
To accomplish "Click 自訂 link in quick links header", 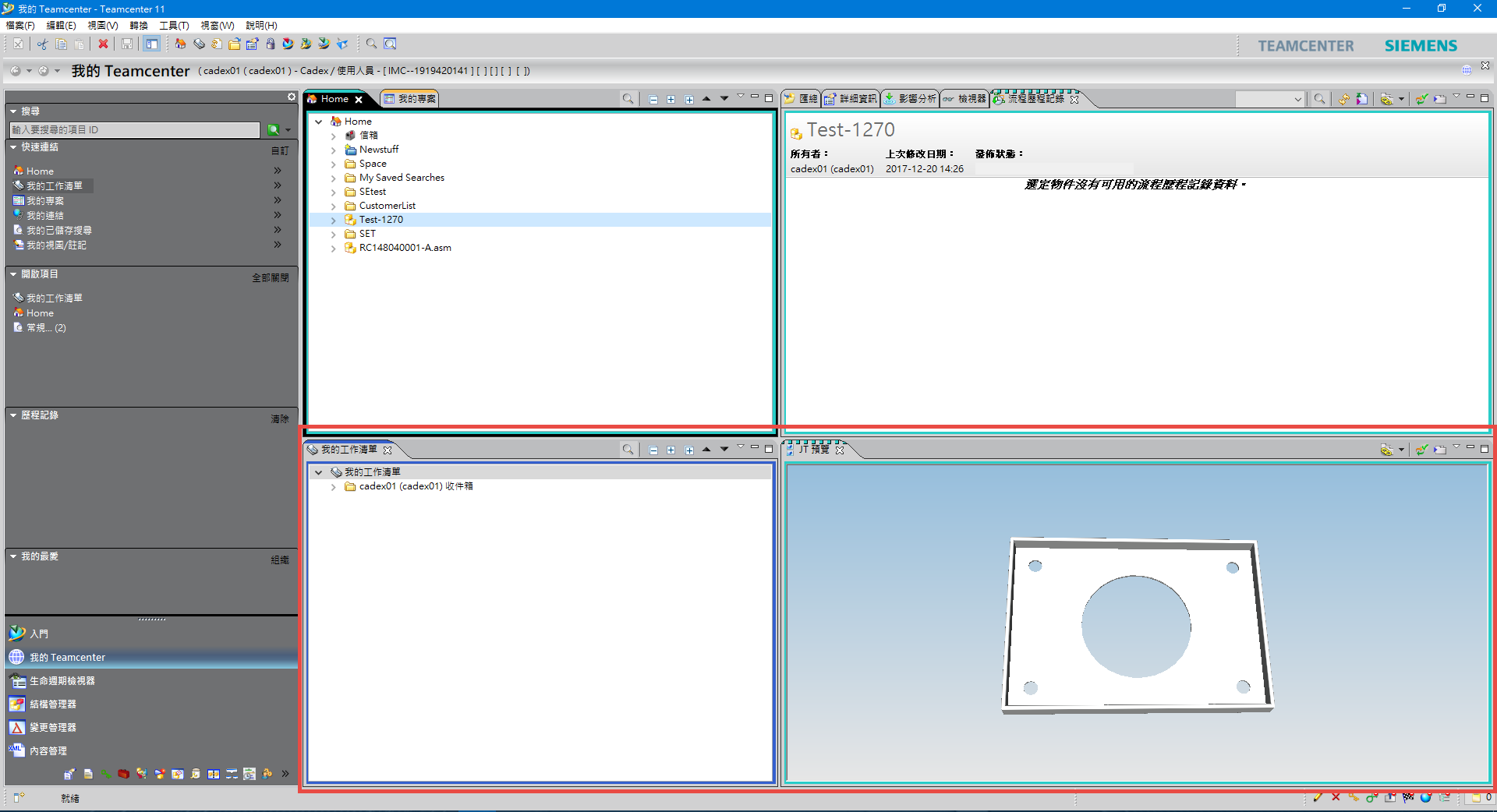I will click(x=280, y=151).
